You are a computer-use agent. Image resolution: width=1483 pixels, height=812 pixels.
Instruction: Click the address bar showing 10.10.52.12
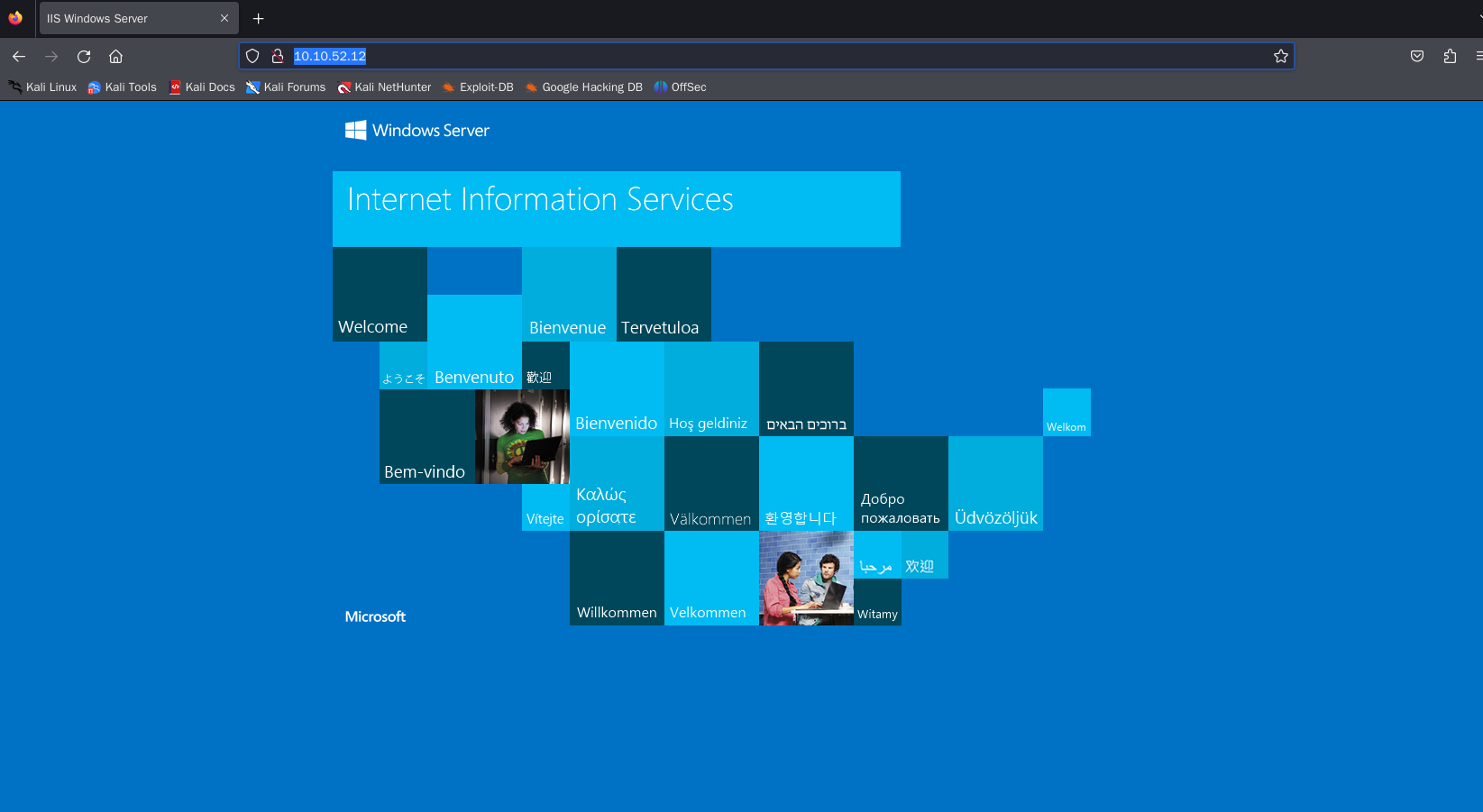766,56
